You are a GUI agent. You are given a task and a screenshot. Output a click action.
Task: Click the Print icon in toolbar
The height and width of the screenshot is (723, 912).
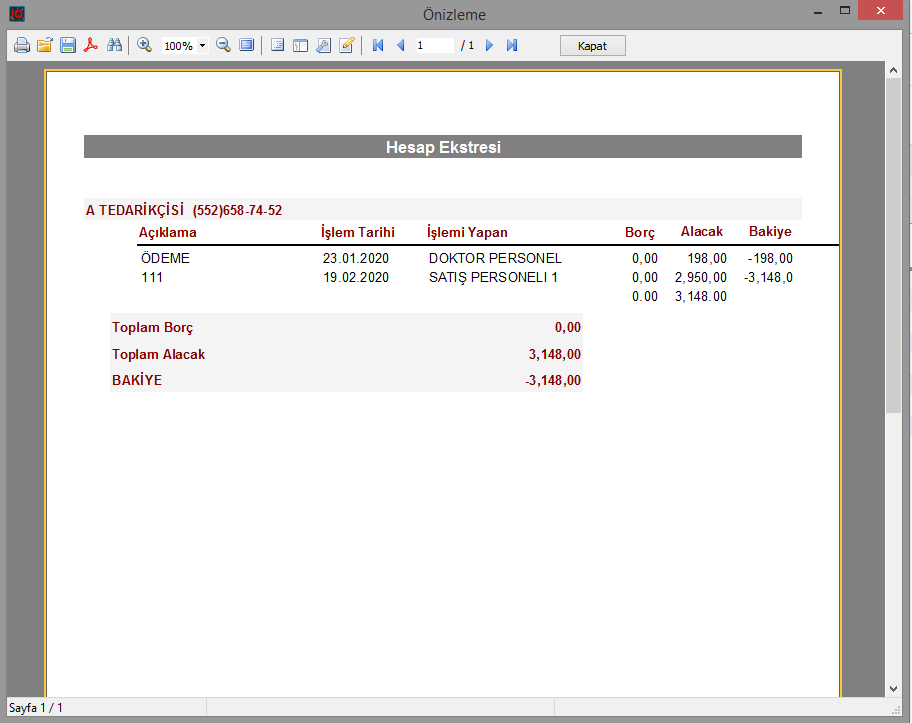point(21,45)
